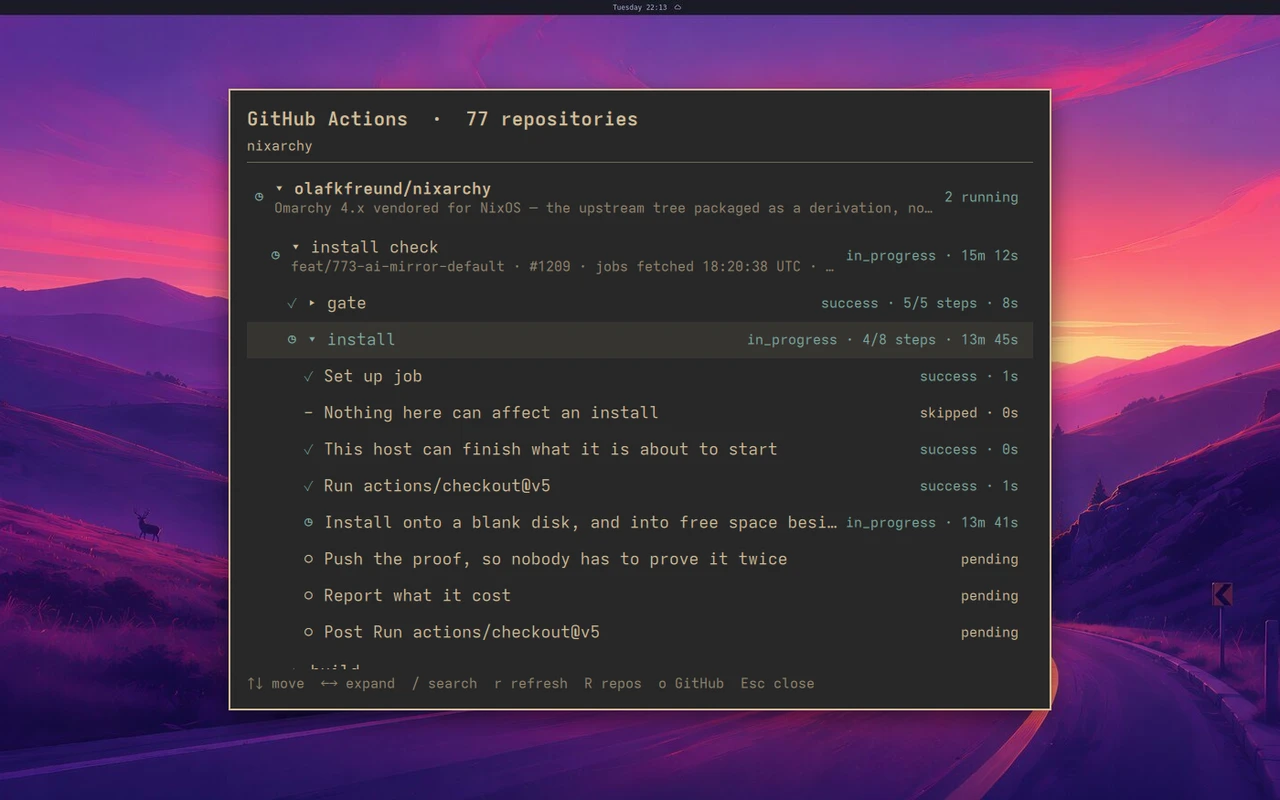Click the r refresh hint in footer
The width and height of the screenshot is (1280, 800).
[x=531, y=684]
